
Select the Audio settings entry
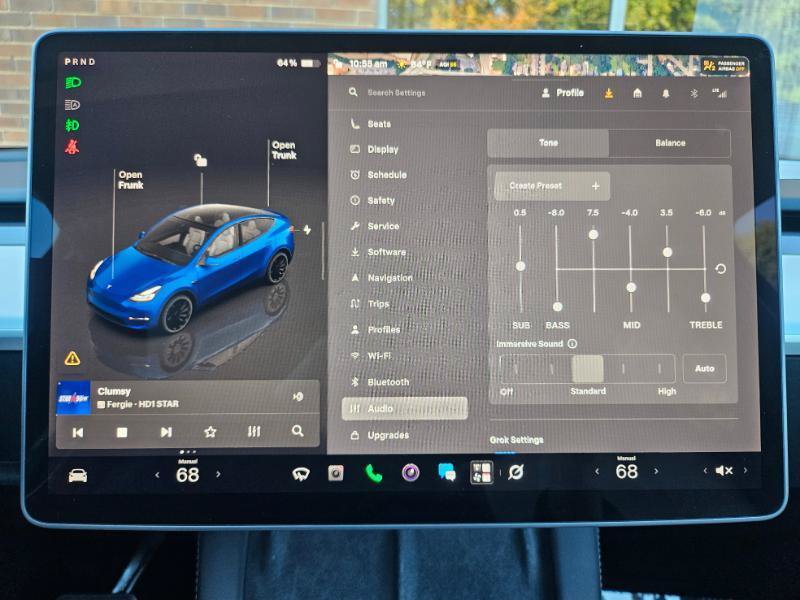(x=405, y=409)
